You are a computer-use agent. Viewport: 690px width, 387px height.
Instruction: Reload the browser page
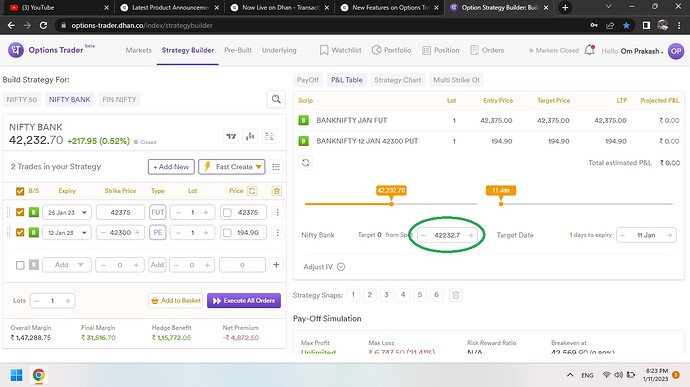click(43, 26)
